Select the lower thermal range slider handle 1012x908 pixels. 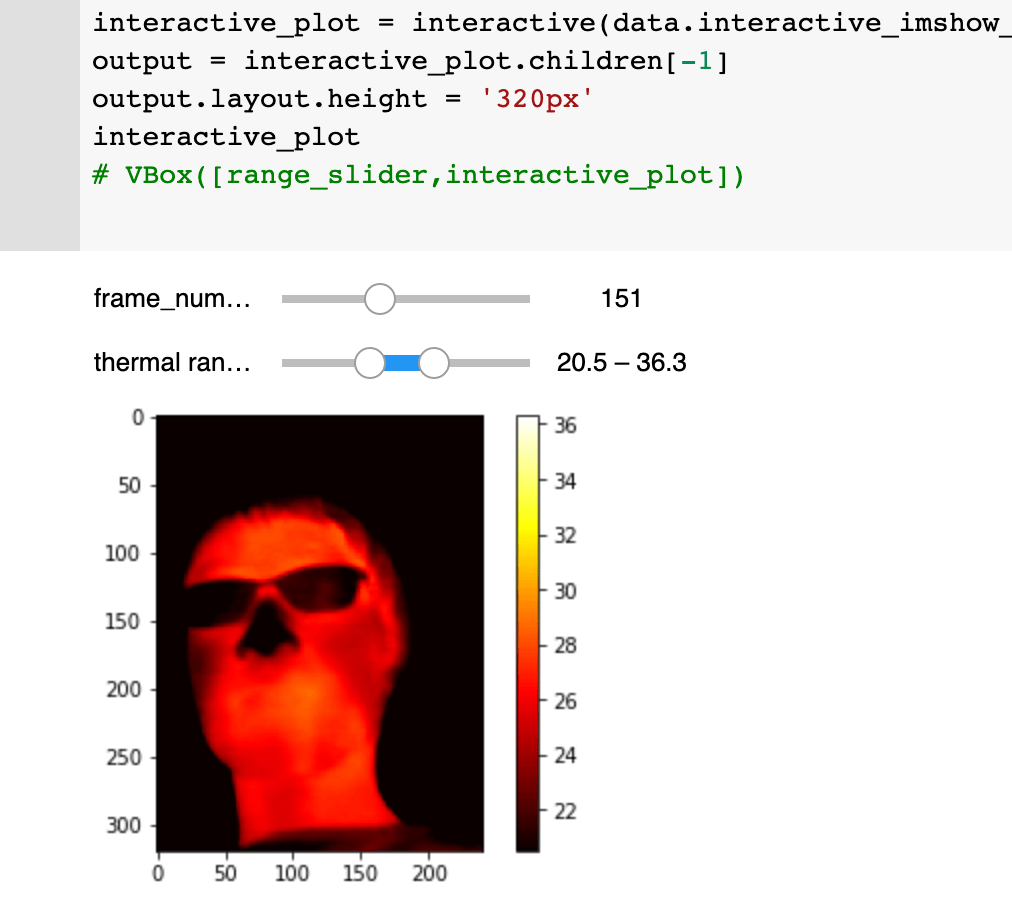click(370, 363)
